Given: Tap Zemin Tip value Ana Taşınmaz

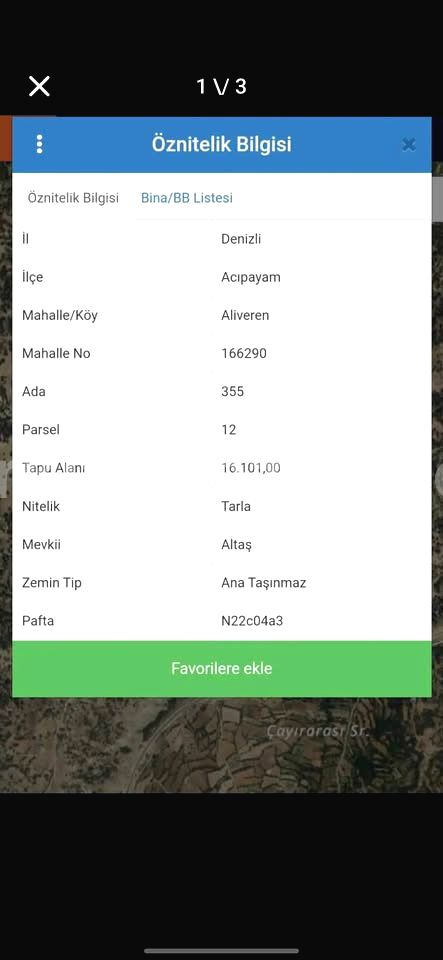Looking at the screenshot, I should (263, 583).
